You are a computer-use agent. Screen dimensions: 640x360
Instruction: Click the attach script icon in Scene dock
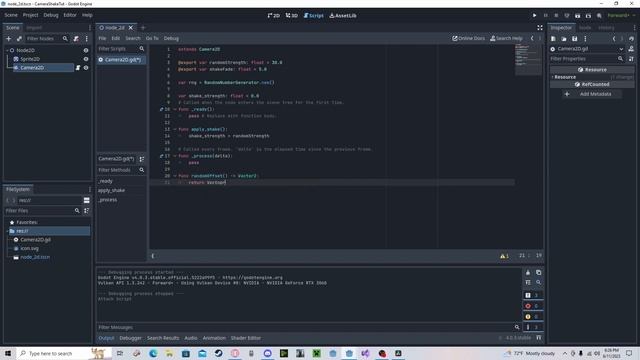pos(76,38)
